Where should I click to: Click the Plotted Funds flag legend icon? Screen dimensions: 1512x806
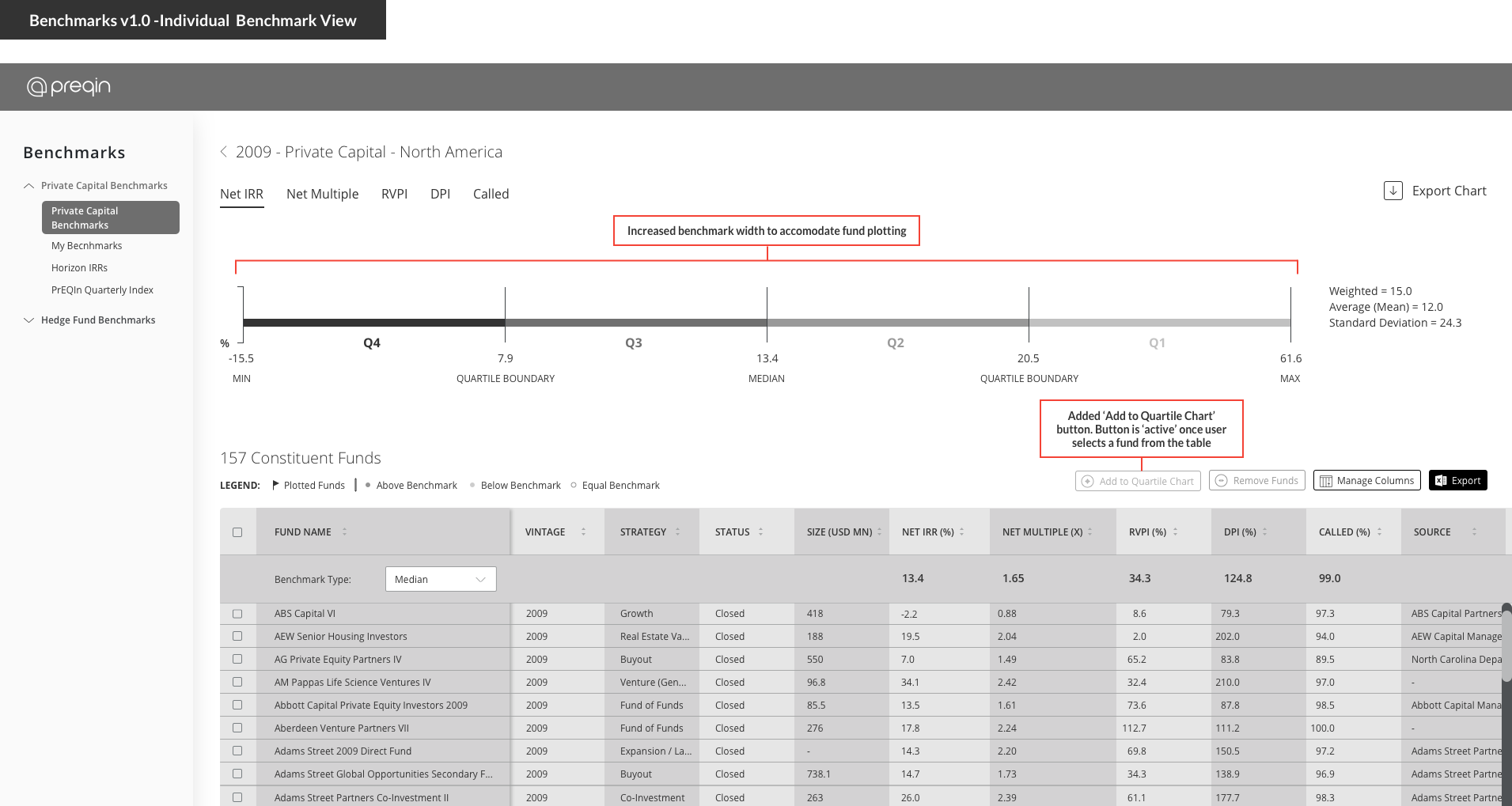click(x=275, y=485)
